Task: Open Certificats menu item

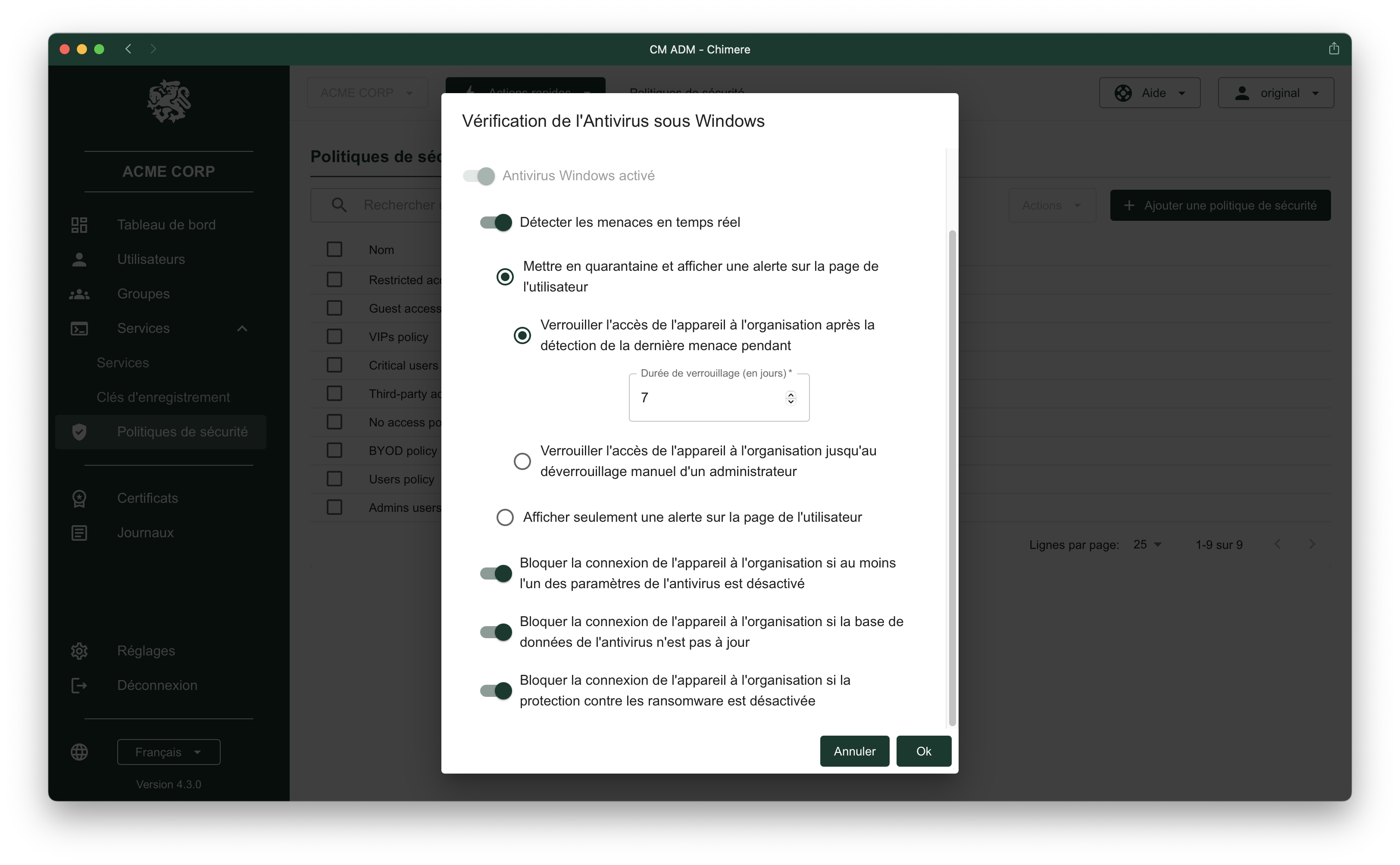Action: (x=147, y=498)
